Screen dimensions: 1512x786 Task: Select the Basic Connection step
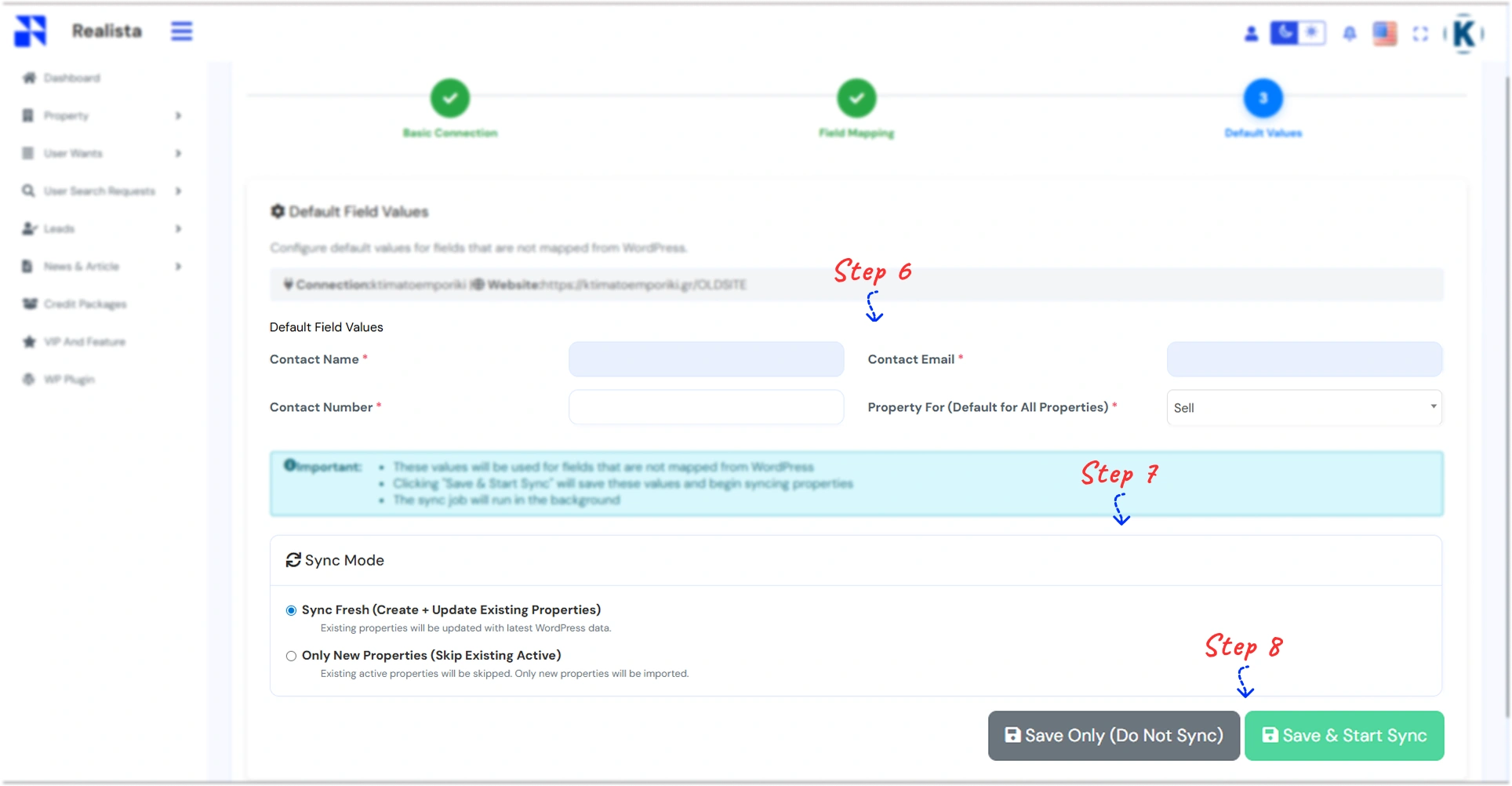coord(449,98)
